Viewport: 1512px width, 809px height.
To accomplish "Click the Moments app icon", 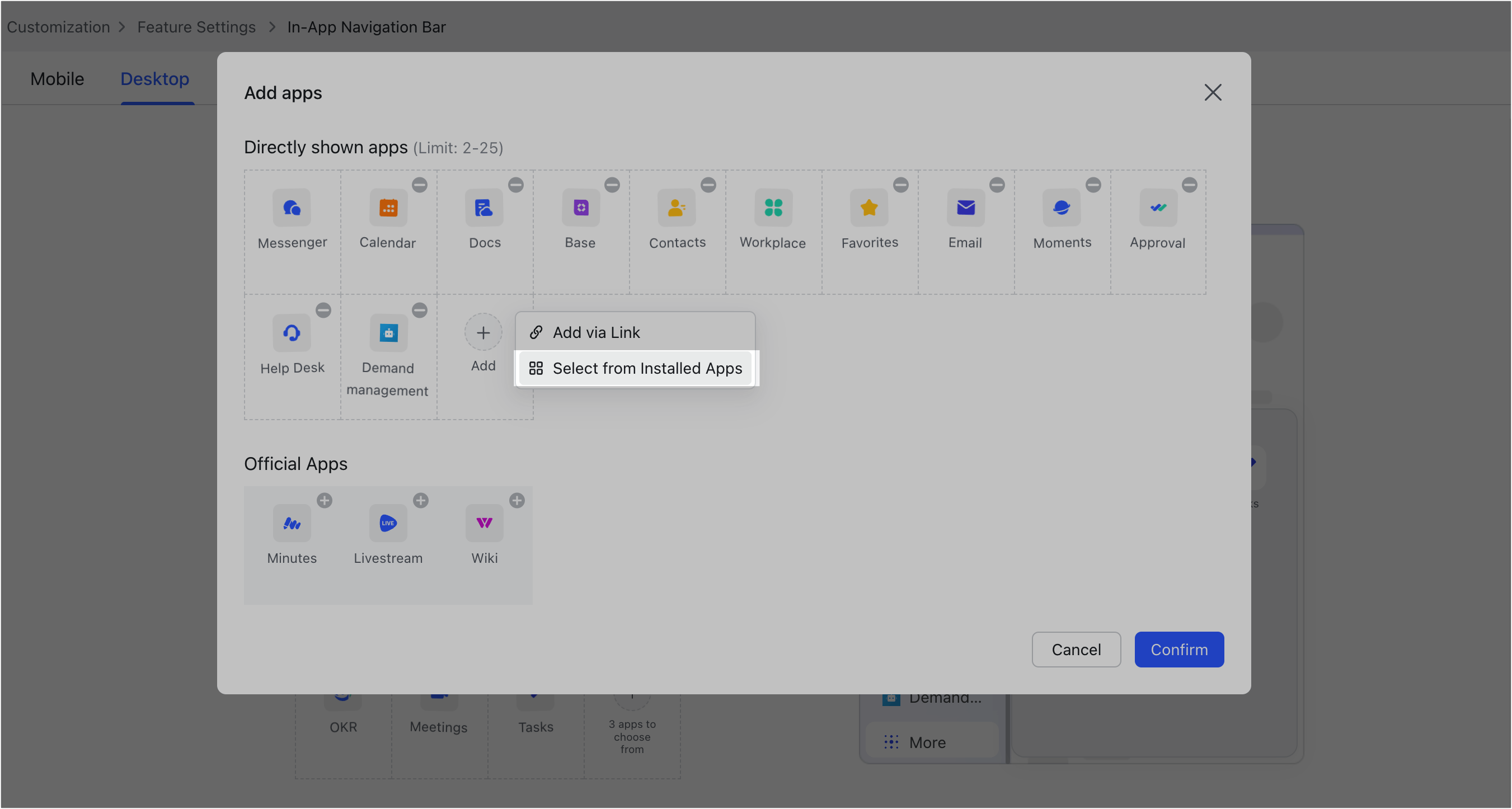I will [1062, 207].
